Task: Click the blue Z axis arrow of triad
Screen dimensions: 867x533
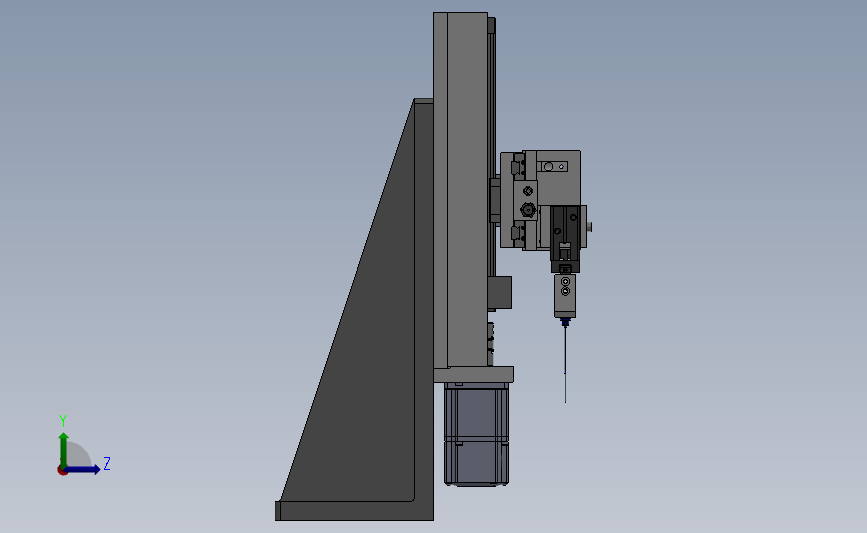Action: [x=83, y=469]
